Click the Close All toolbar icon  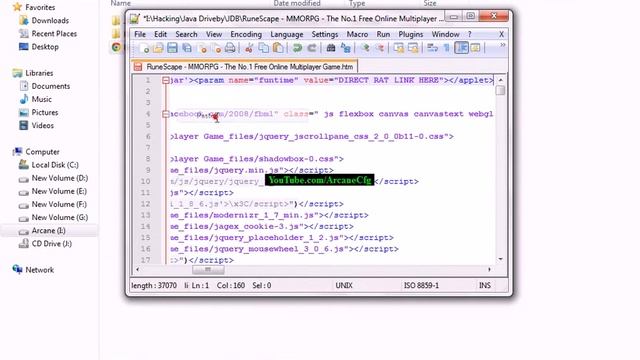tap(216, 48)
